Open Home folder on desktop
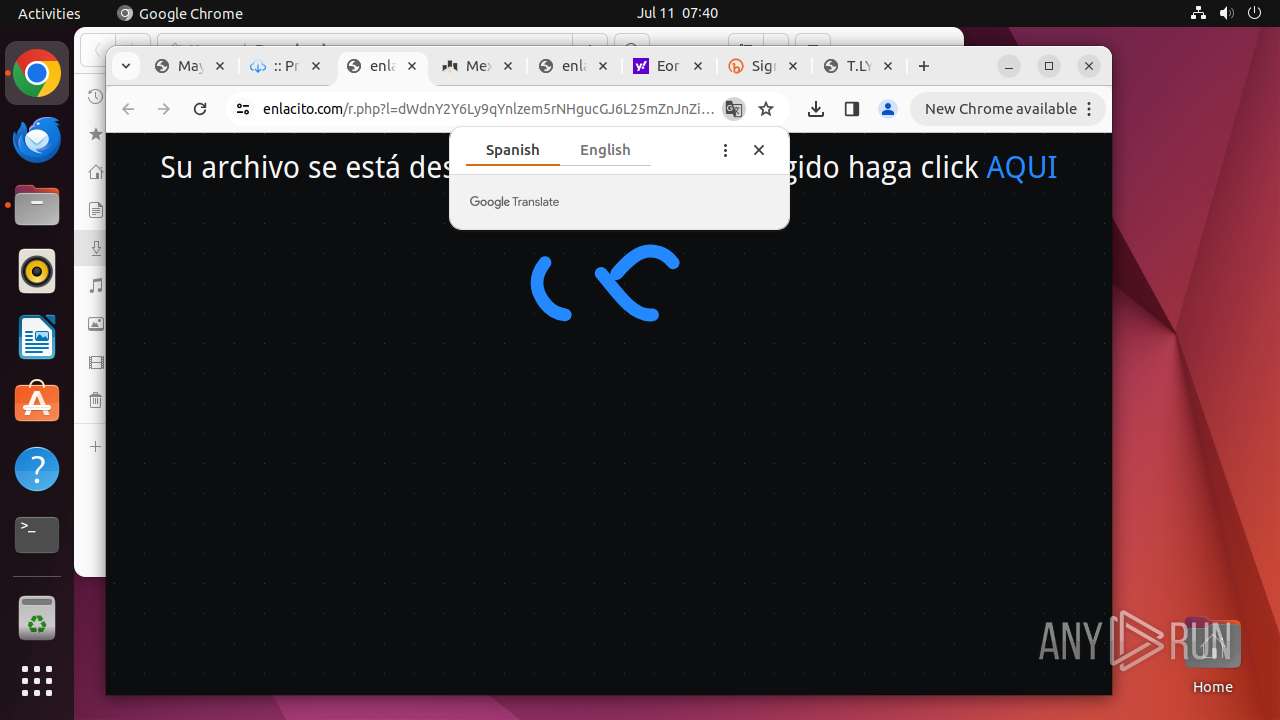The width and height of the screenshot is (1280, 720). pos(1212,655)
